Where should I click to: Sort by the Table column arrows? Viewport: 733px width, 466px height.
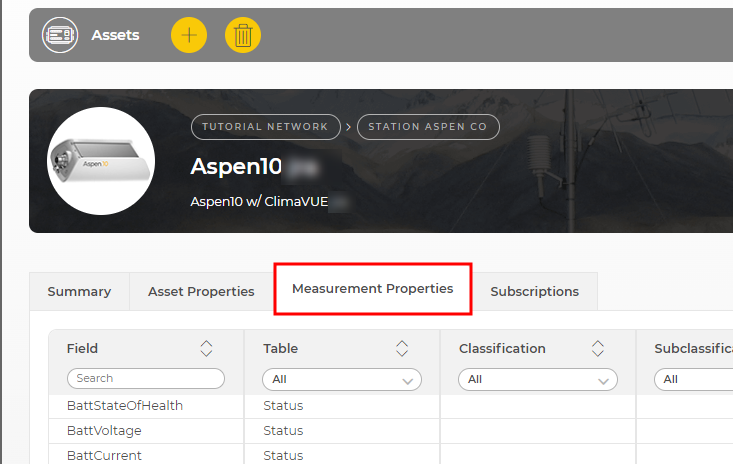point(402,349)
